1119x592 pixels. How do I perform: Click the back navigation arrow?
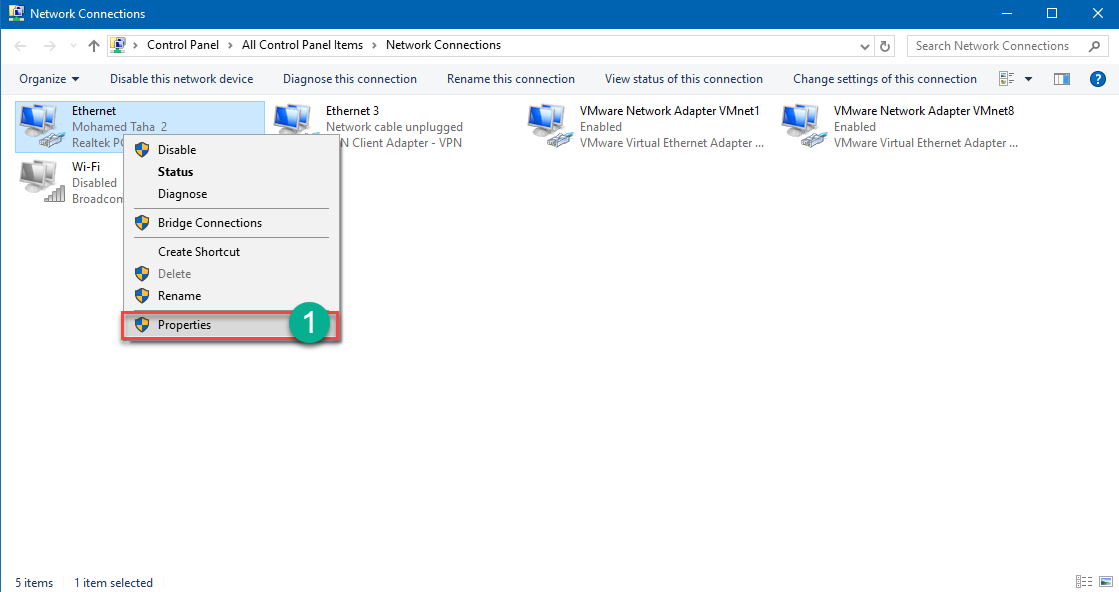tap(20, 45)
